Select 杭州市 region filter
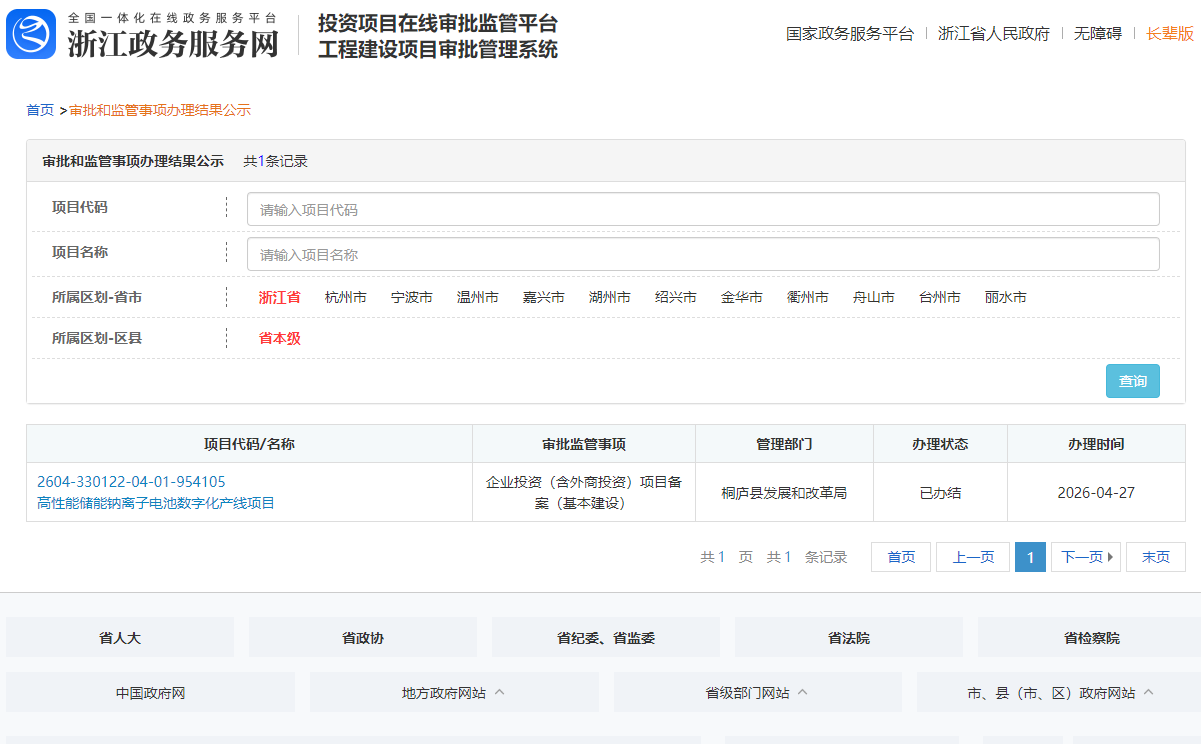 tap(345, 297)
